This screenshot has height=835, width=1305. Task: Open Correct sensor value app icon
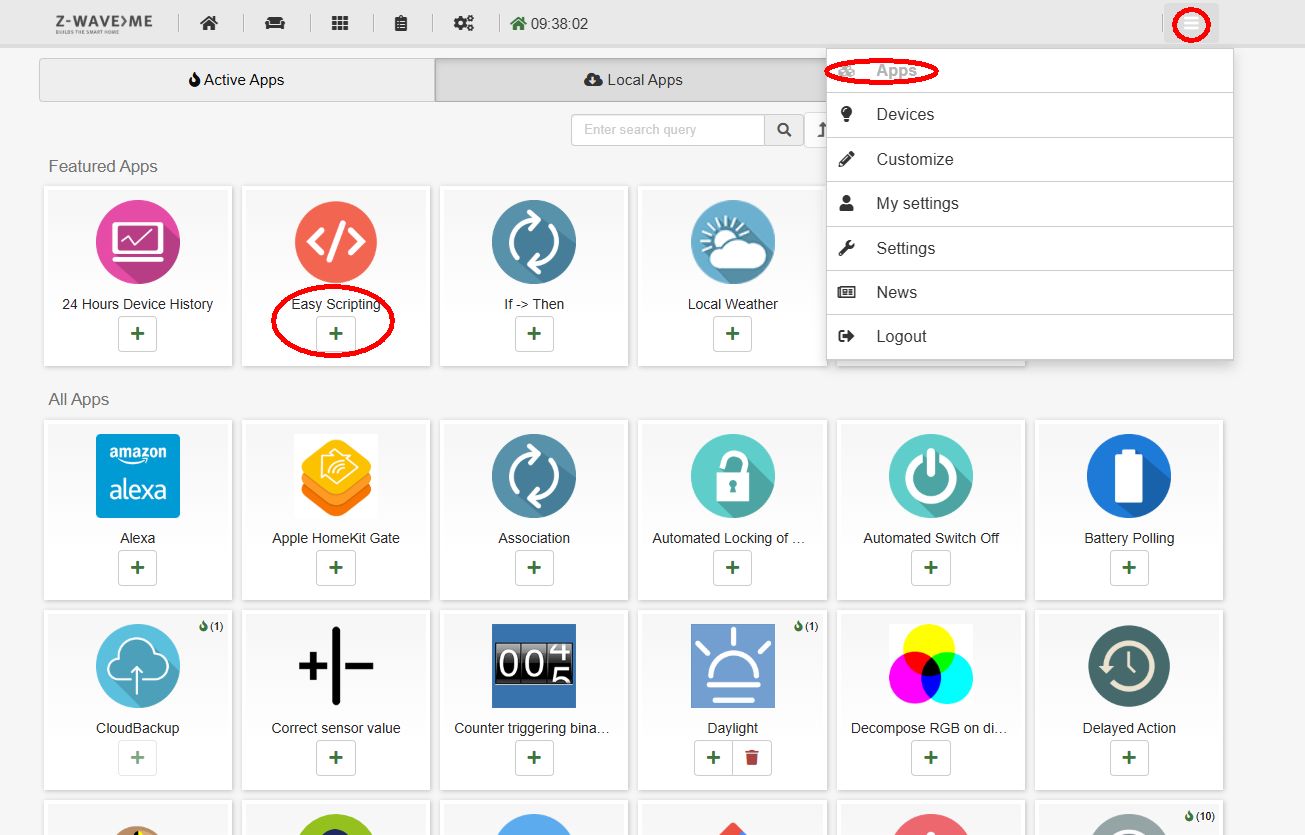[x=336, y=666]
